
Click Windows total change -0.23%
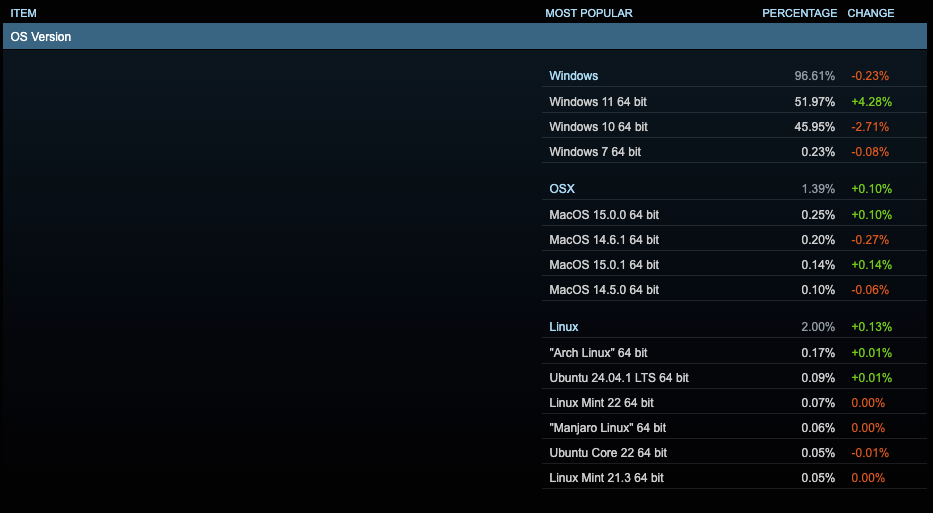(x=870, y=76)
